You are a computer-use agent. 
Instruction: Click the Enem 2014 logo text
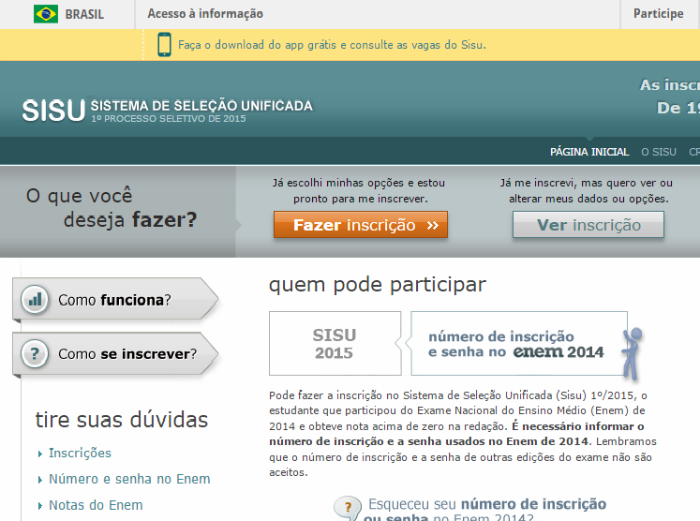(x=559, y=352)
